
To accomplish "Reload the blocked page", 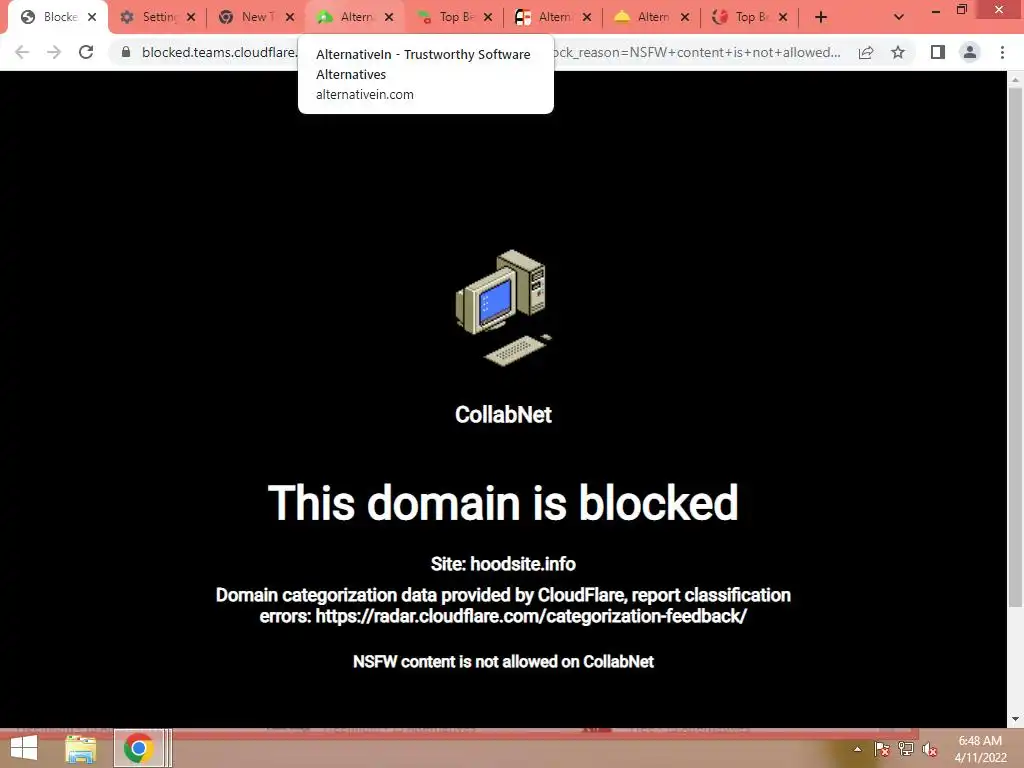I will click(86, 52).
